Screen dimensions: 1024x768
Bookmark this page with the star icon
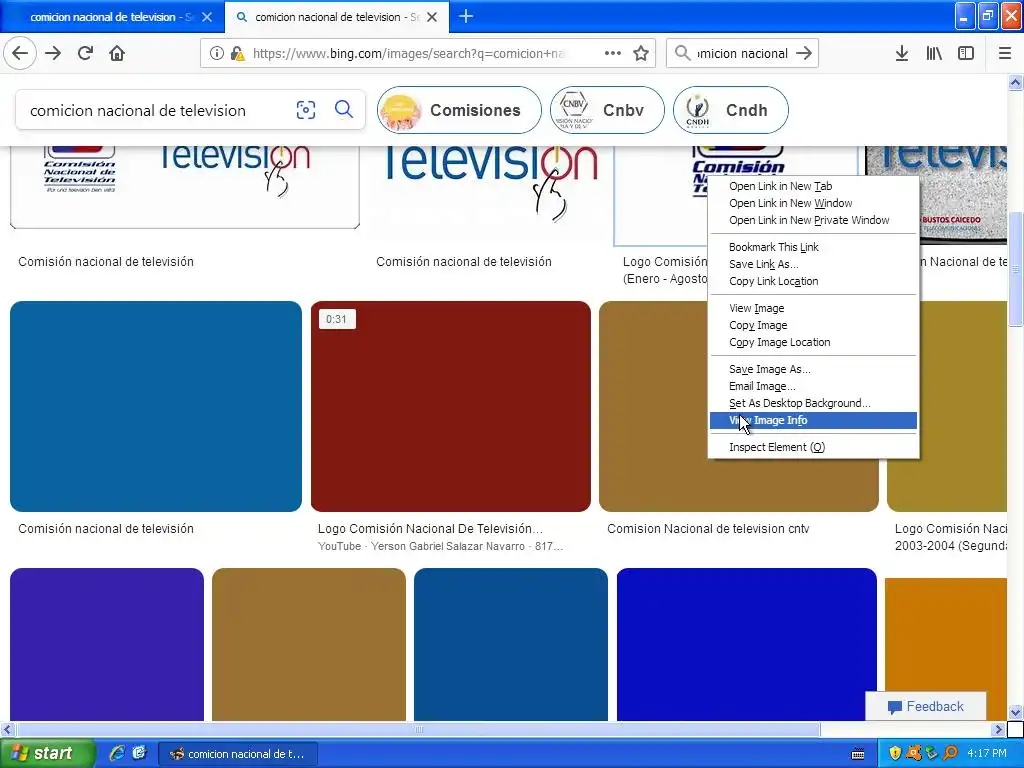[x=641, y=54]
